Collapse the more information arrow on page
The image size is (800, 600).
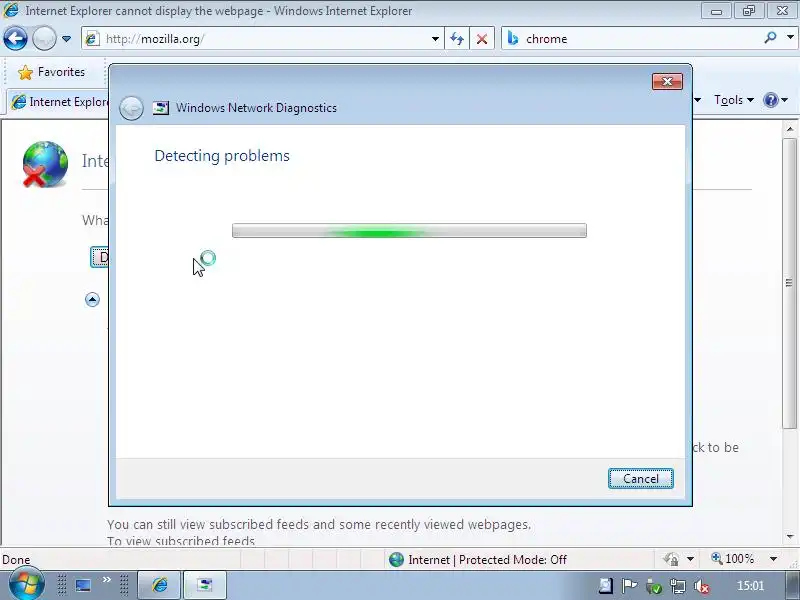tap(92, 299)
